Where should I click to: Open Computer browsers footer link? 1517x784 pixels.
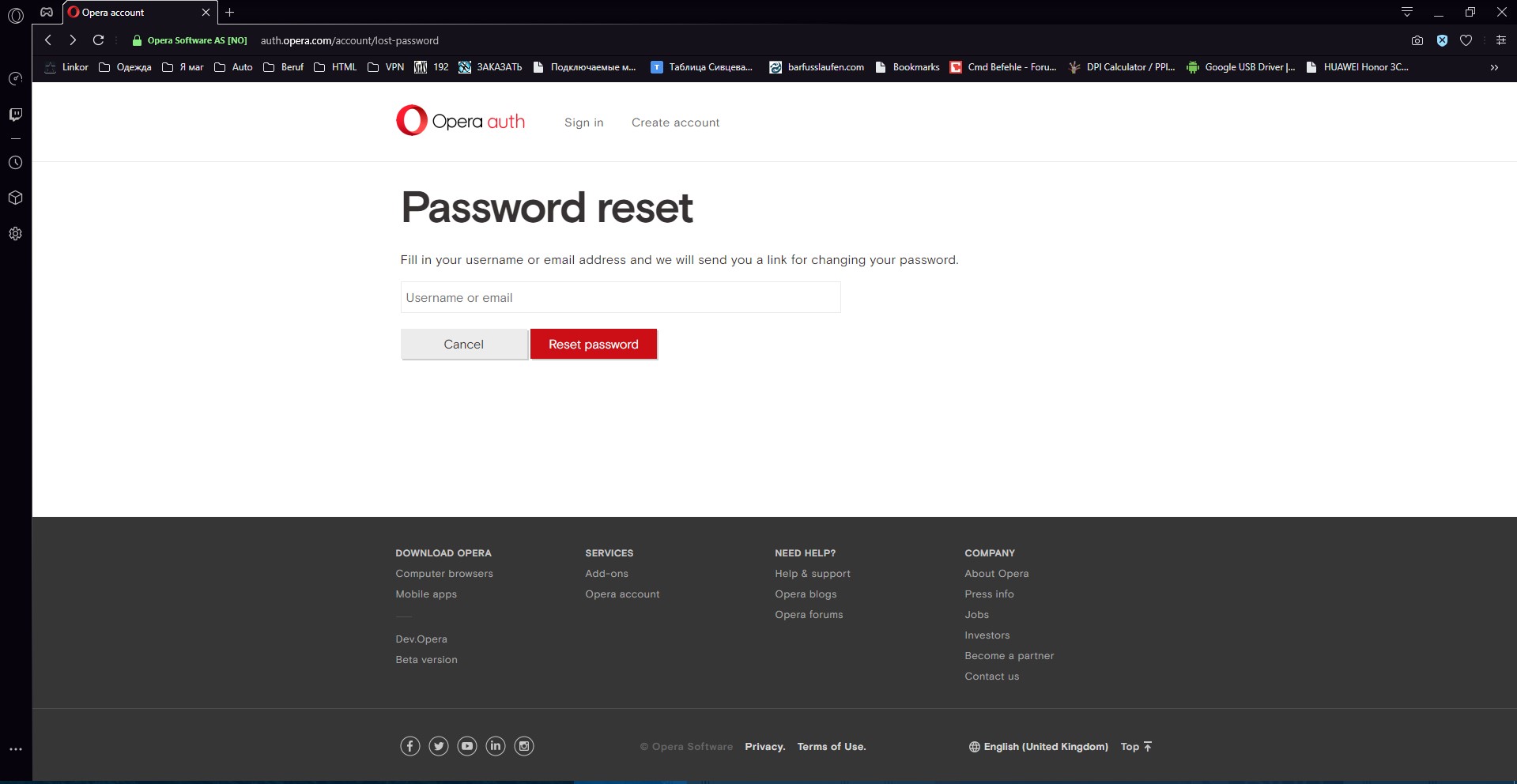coord(444,574)
